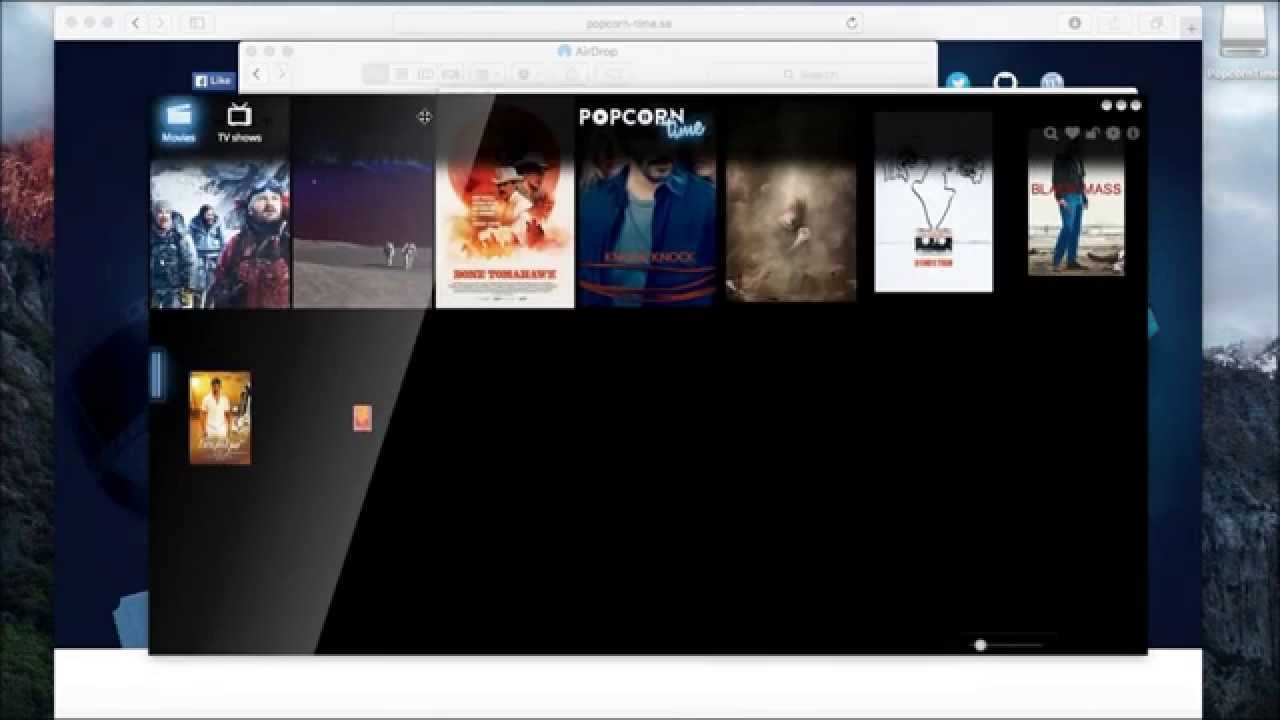Click the Finder search field
1280x720 pixels.
(x=817, y=74)
